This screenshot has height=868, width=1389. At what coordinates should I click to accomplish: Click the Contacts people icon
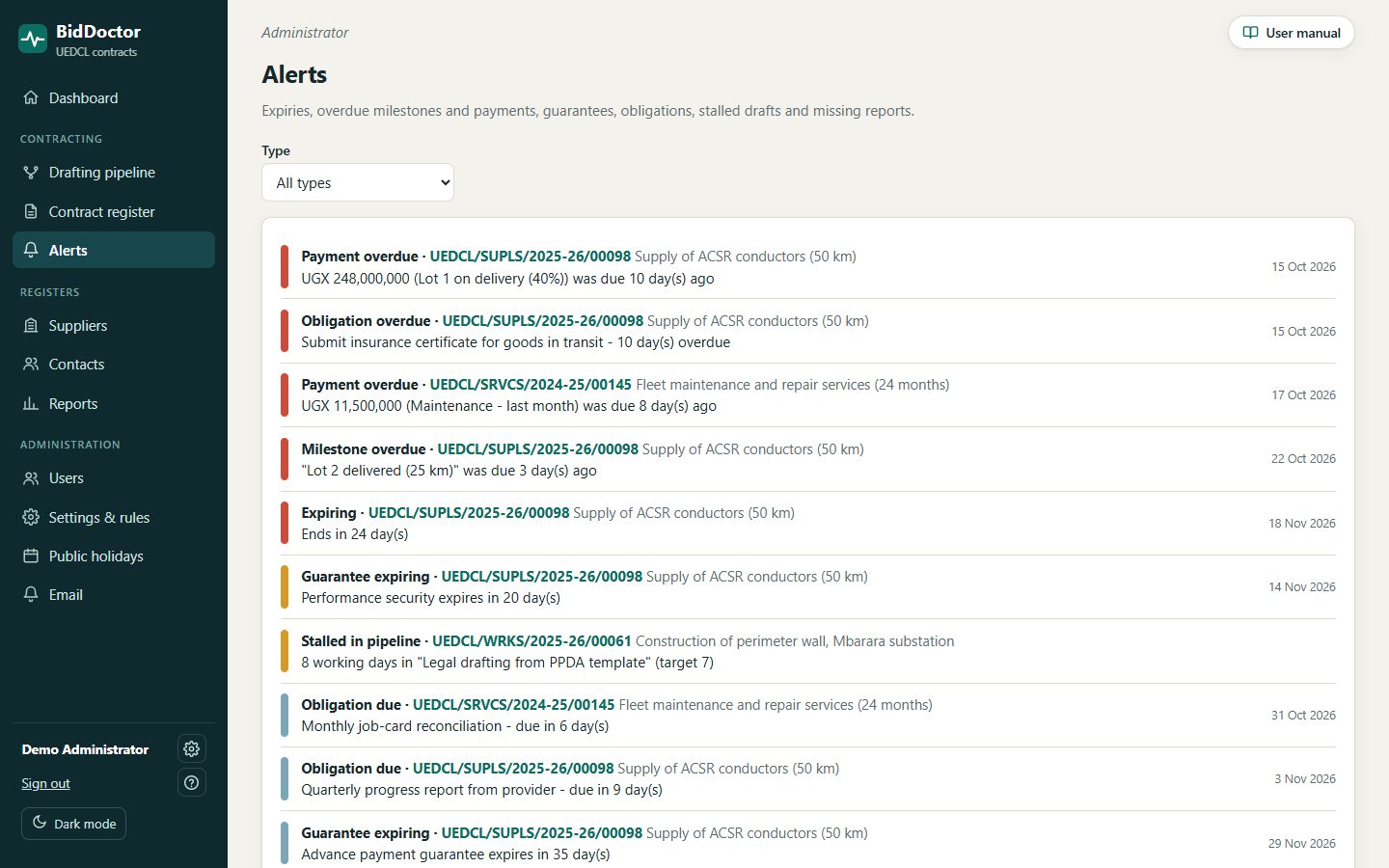coord(31,365)
